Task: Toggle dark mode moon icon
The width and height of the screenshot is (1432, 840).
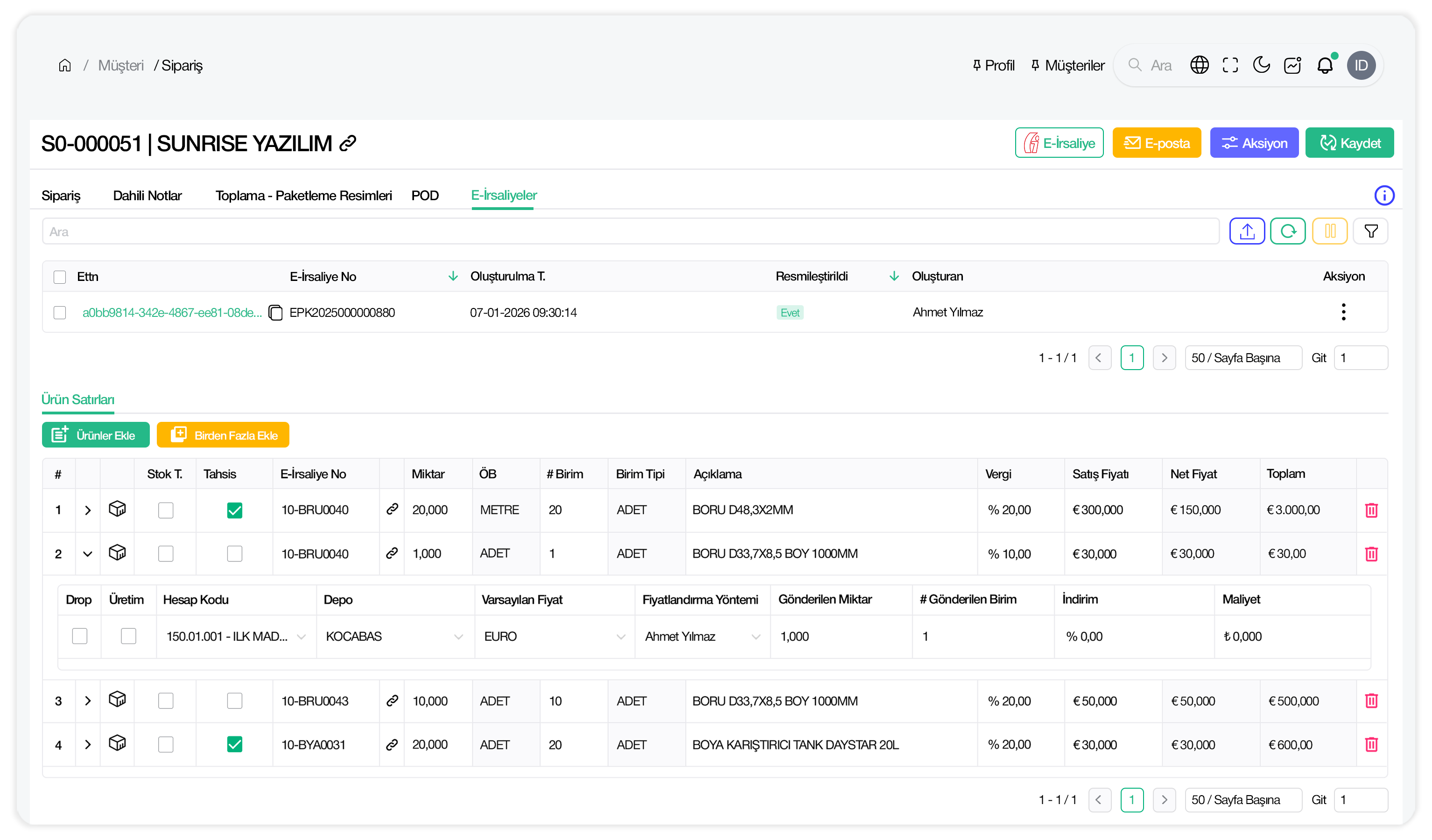Action: tap(1261, 65)
